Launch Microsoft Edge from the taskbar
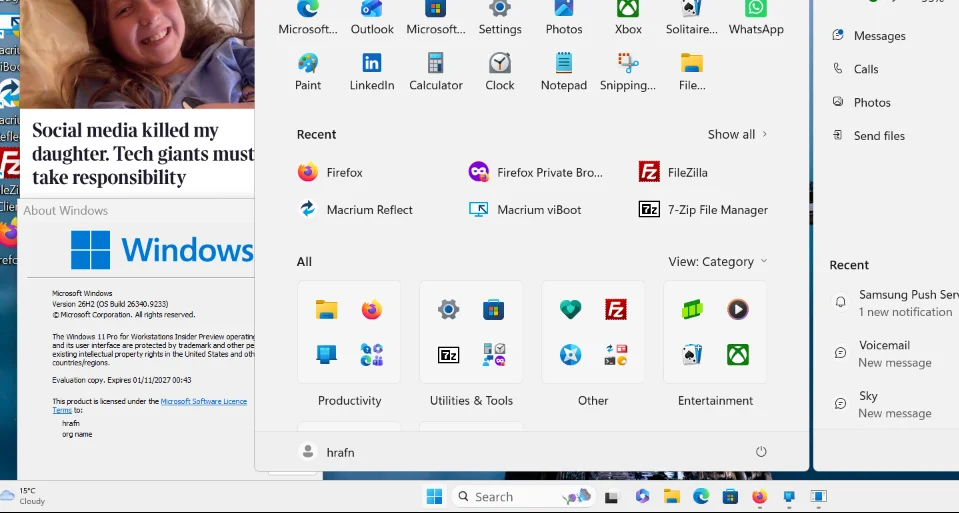 [701, 496]
